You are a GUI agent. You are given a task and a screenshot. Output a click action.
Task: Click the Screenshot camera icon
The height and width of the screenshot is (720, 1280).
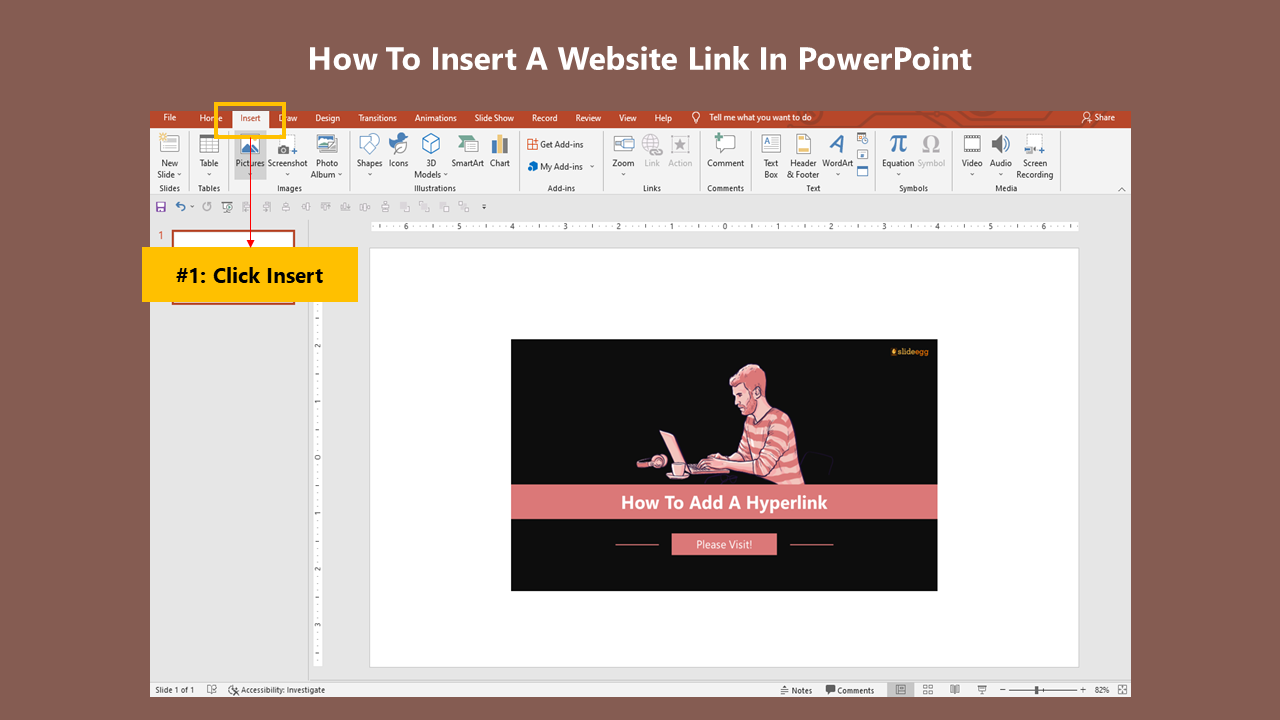click(x=287, y=145)
